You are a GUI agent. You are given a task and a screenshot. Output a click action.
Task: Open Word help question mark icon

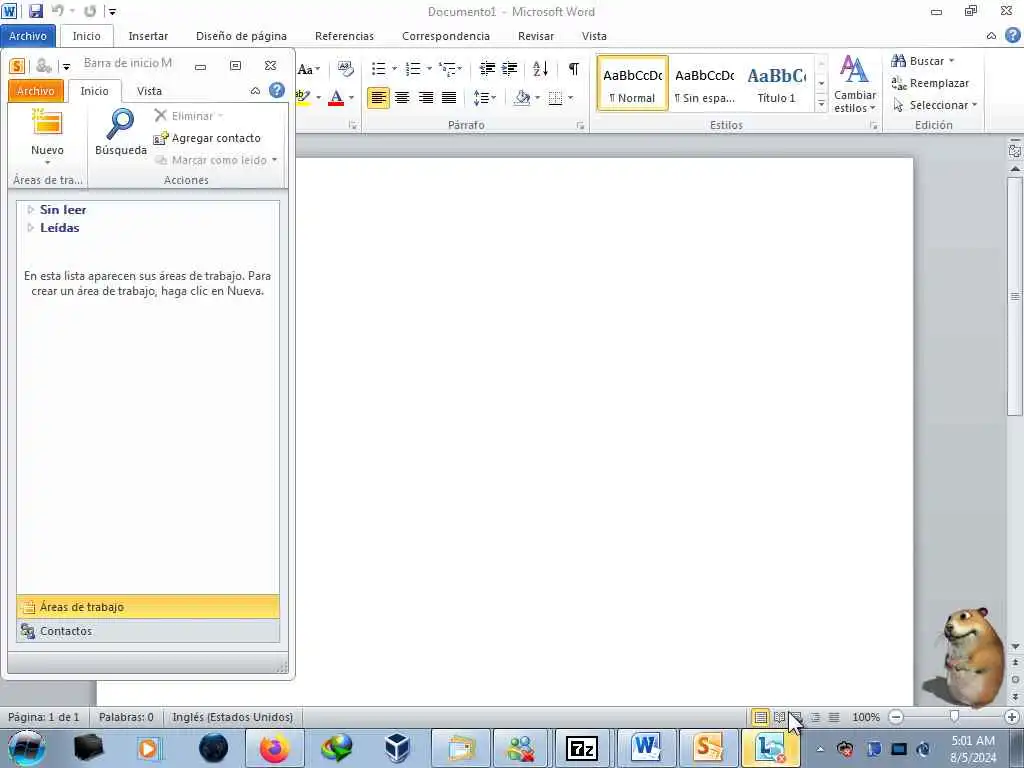point(1013,35)
